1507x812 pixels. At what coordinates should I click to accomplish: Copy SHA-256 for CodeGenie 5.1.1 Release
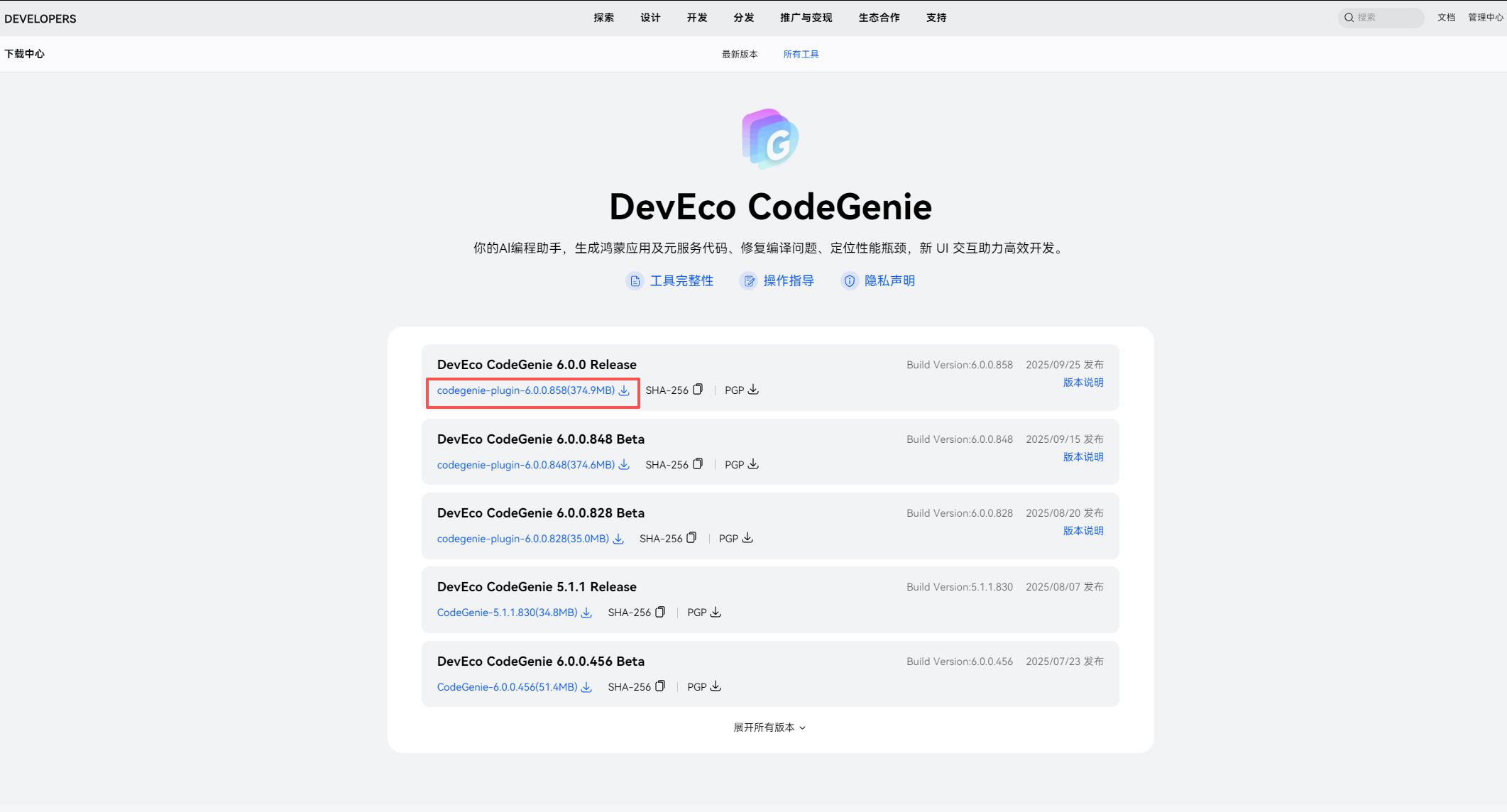[x=660, y=612]
